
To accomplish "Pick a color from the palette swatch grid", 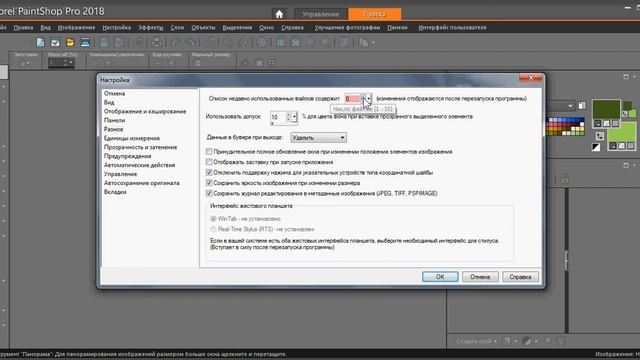I will tap(566, 127).
